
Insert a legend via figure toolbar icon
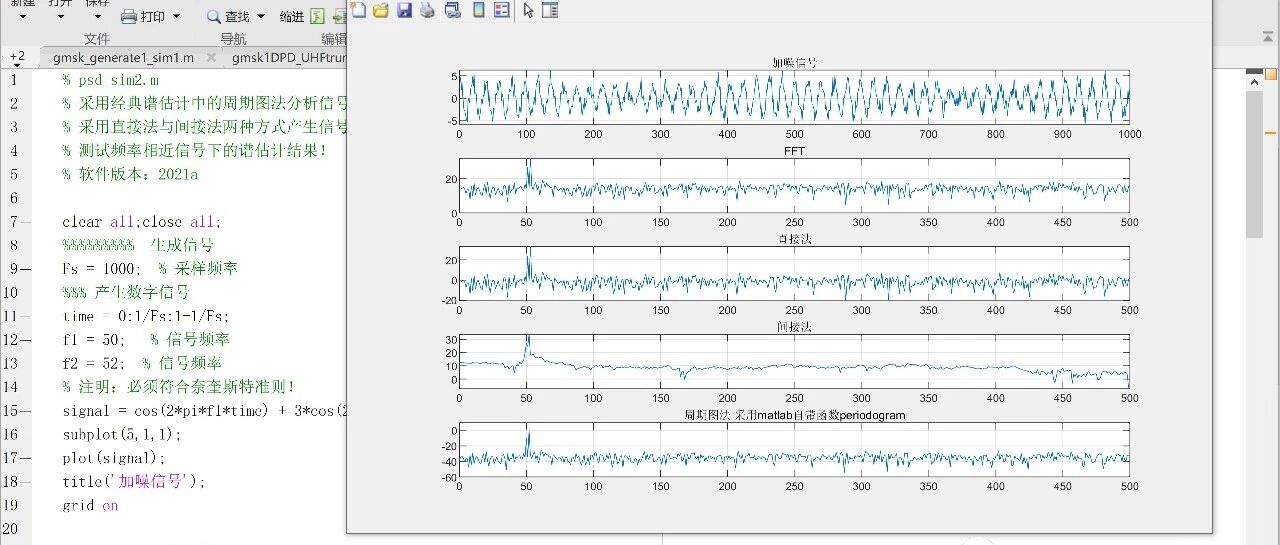tap(501, 10)
